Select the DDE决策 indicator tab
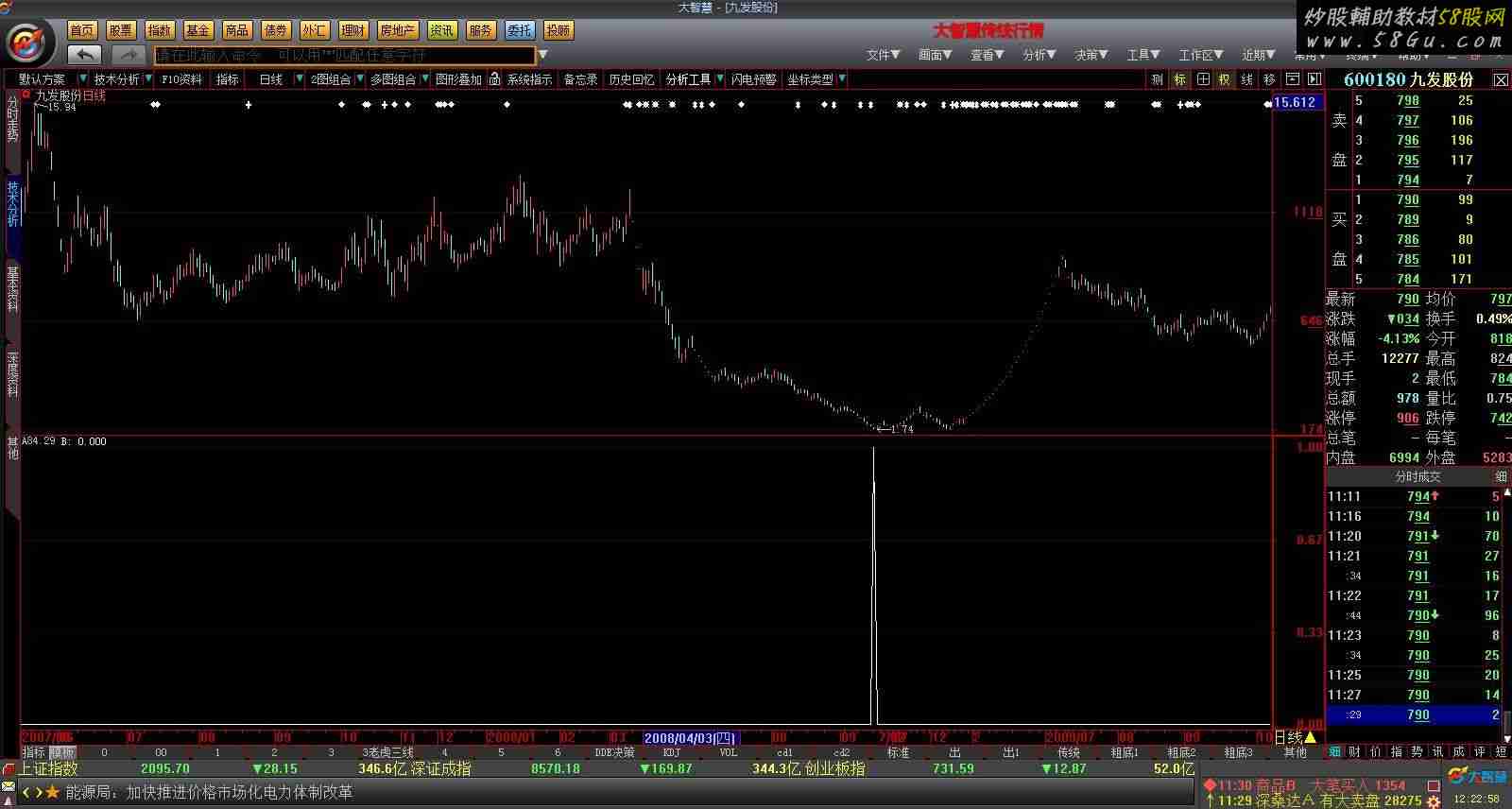 point(614,752)
